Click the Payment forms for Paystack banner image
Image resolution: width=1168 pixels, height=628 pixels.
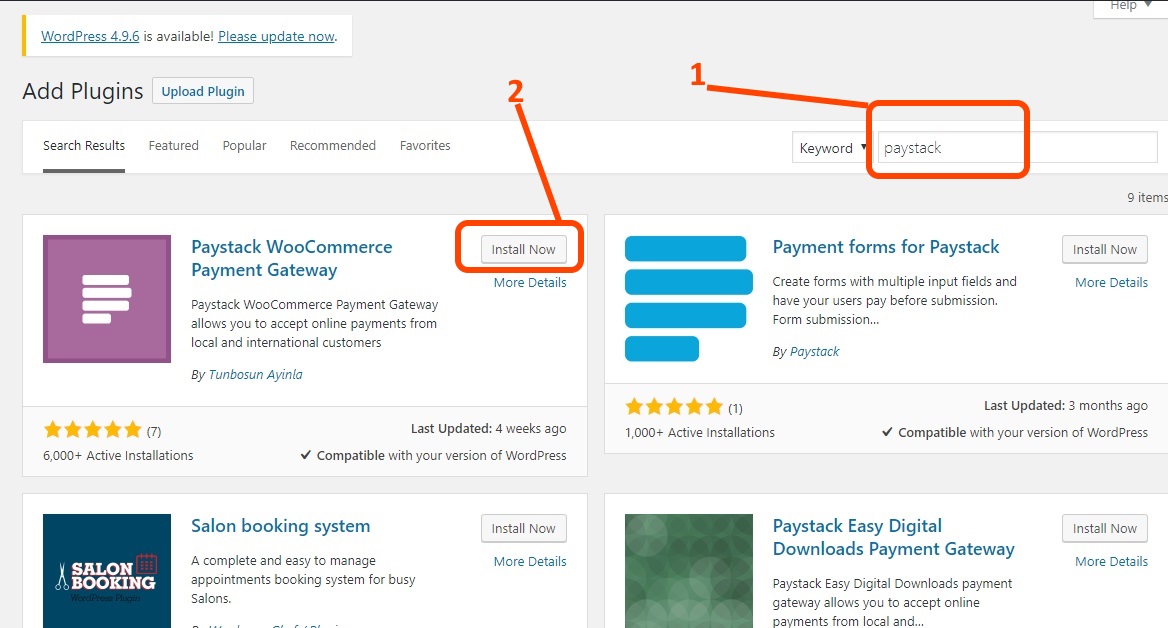pos(686,297)
